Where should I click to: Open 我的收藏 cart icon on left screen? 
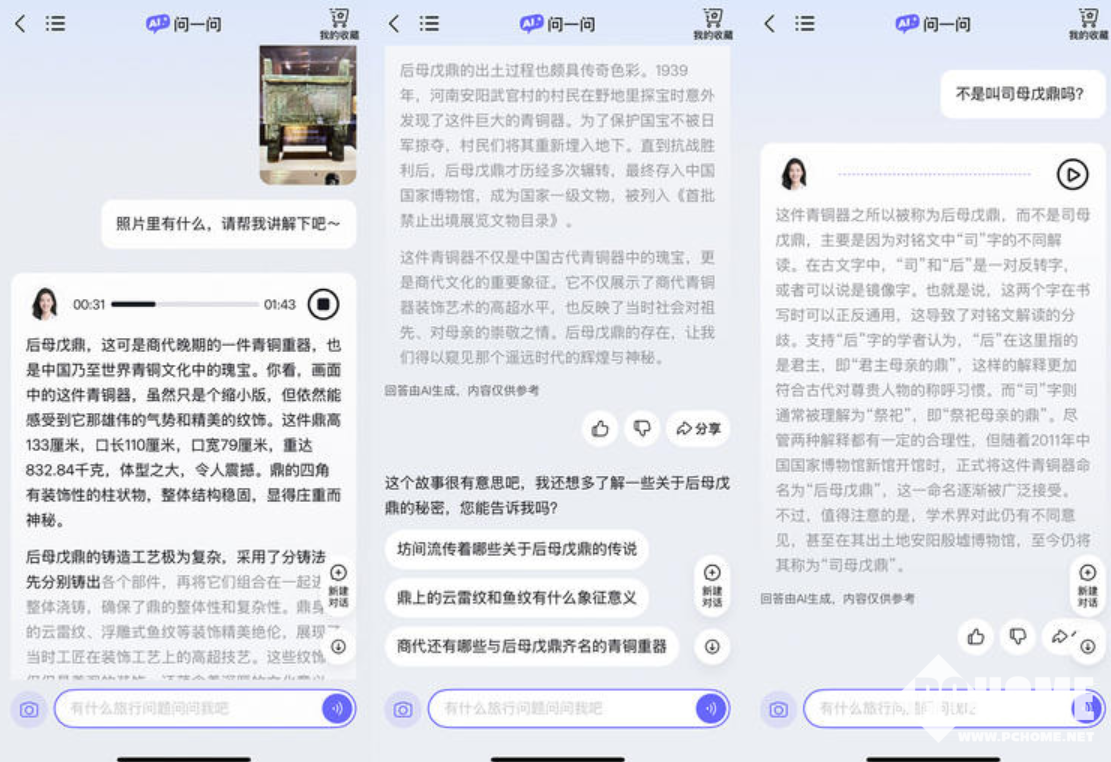(x=340, y=23)
